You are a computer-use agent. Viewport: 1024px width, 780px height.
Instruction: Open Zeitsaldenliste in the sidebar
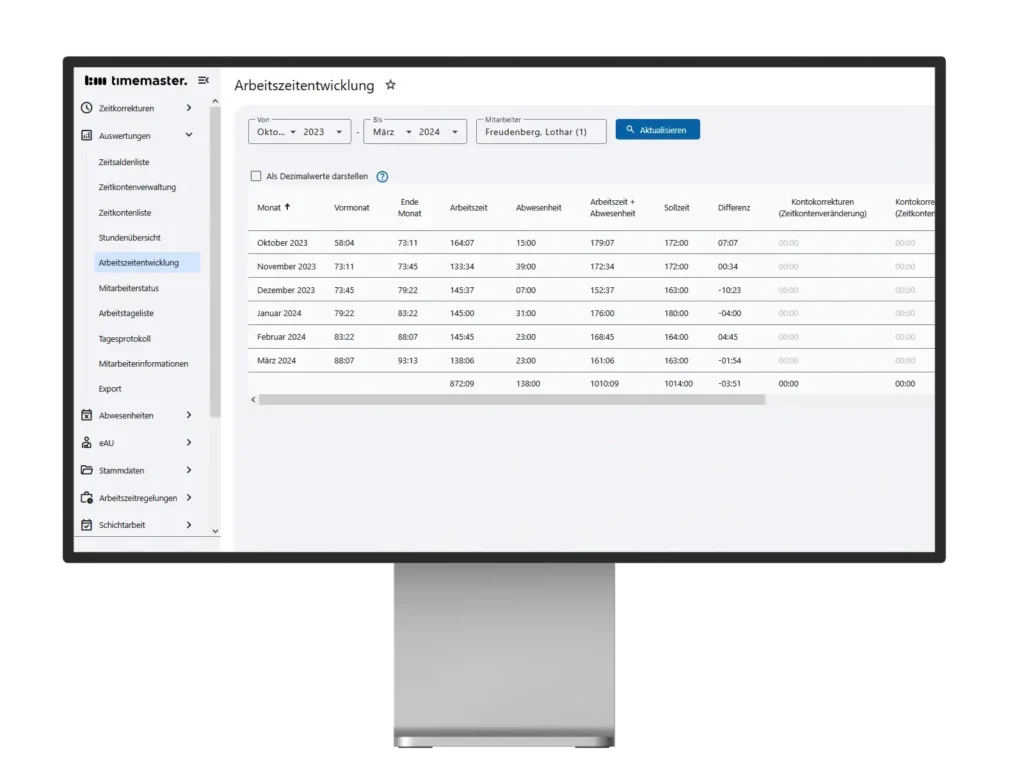[124, 162]
